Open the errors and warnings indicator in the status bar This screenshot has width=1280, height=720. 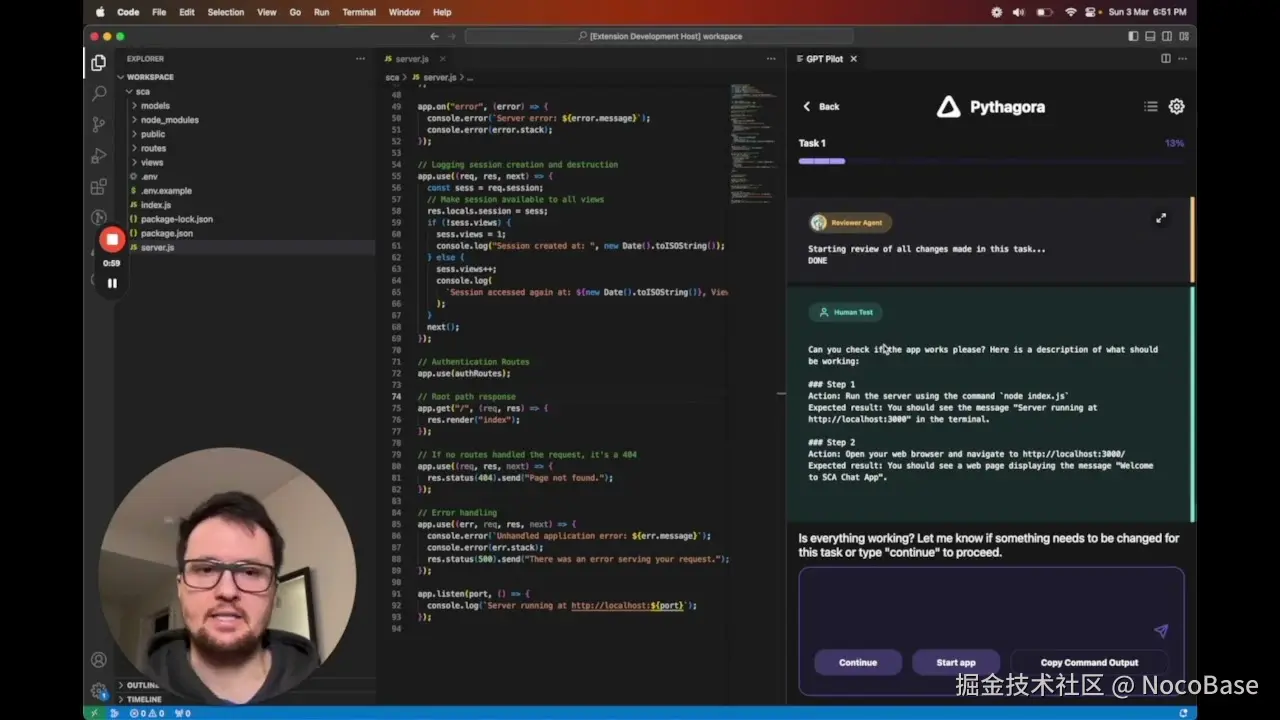pyautogui.click(x=148, y=713)
